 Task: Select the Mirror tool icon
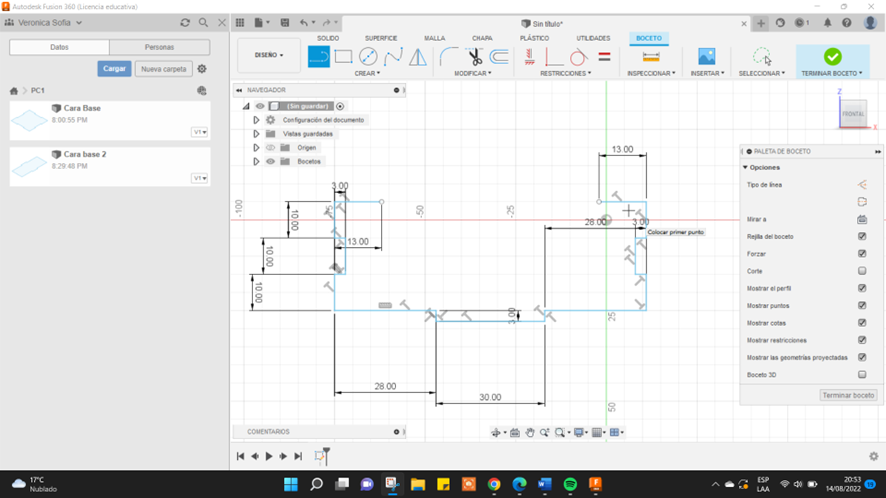point(418,57)
